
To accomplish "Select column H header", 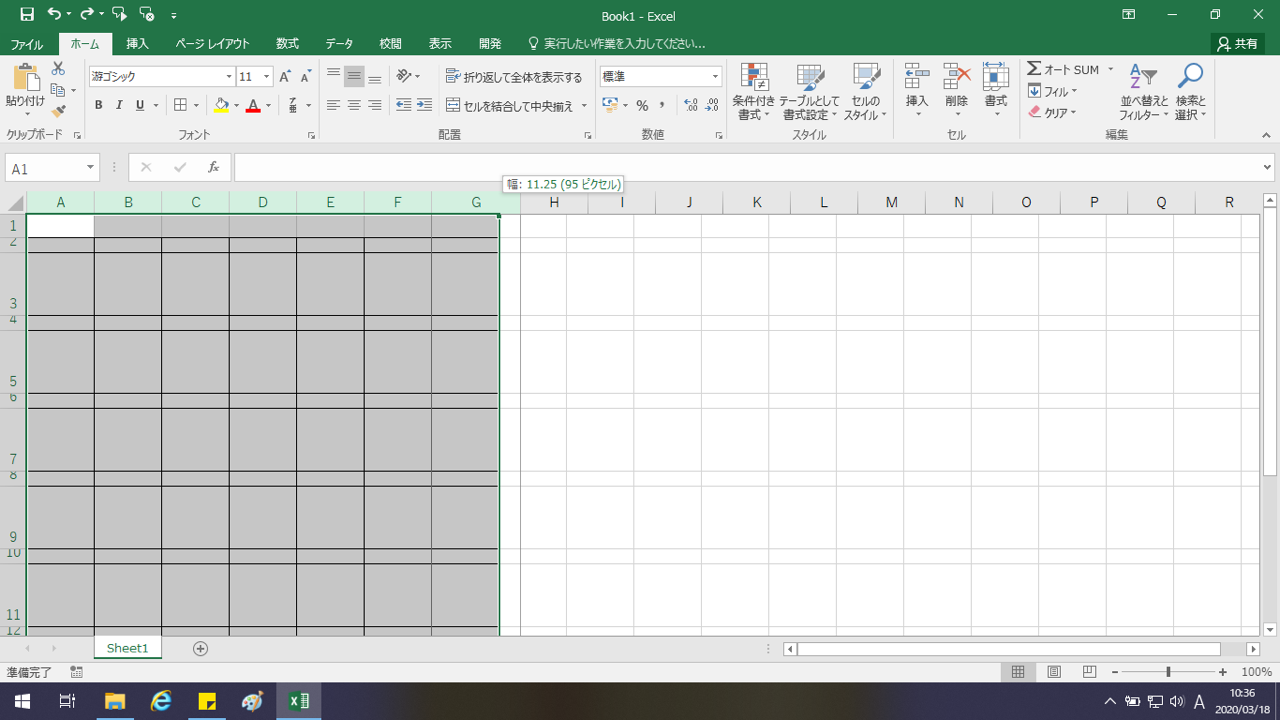I will 554,202.
